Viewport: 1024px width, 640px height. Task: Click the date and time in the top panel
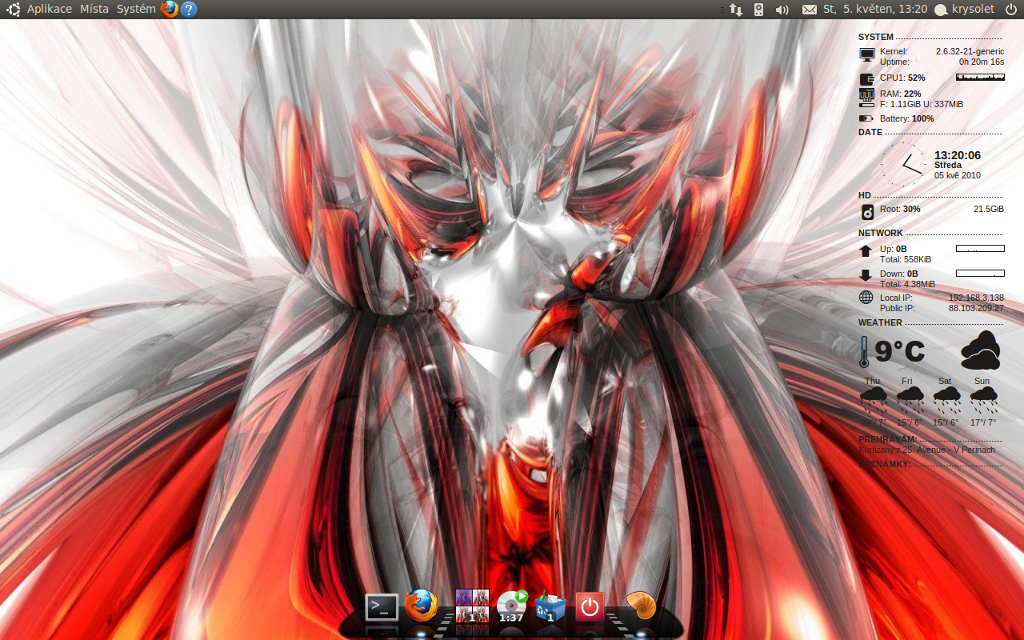(875, 9)
